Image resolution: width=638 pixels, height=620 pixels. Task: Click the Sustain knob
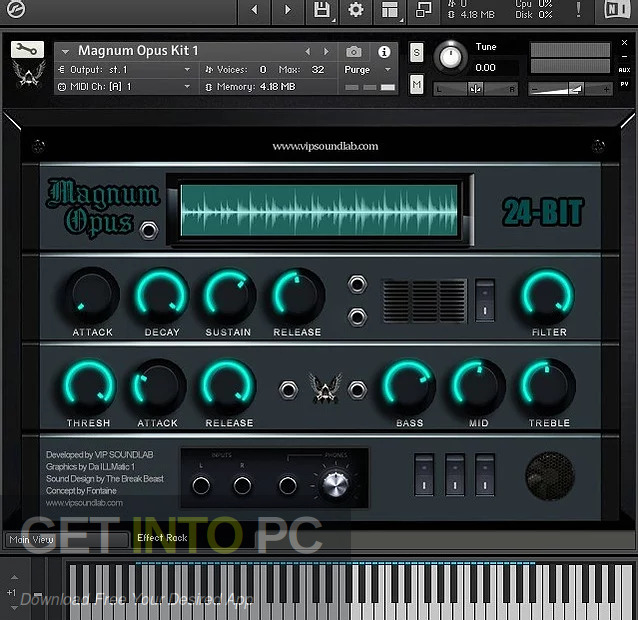pos(229,295)
